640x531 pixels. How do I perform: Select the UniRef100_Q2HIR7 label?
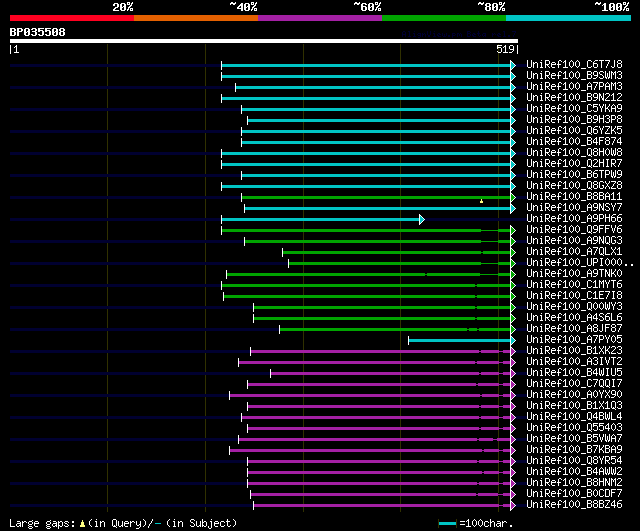coord(574,164)
